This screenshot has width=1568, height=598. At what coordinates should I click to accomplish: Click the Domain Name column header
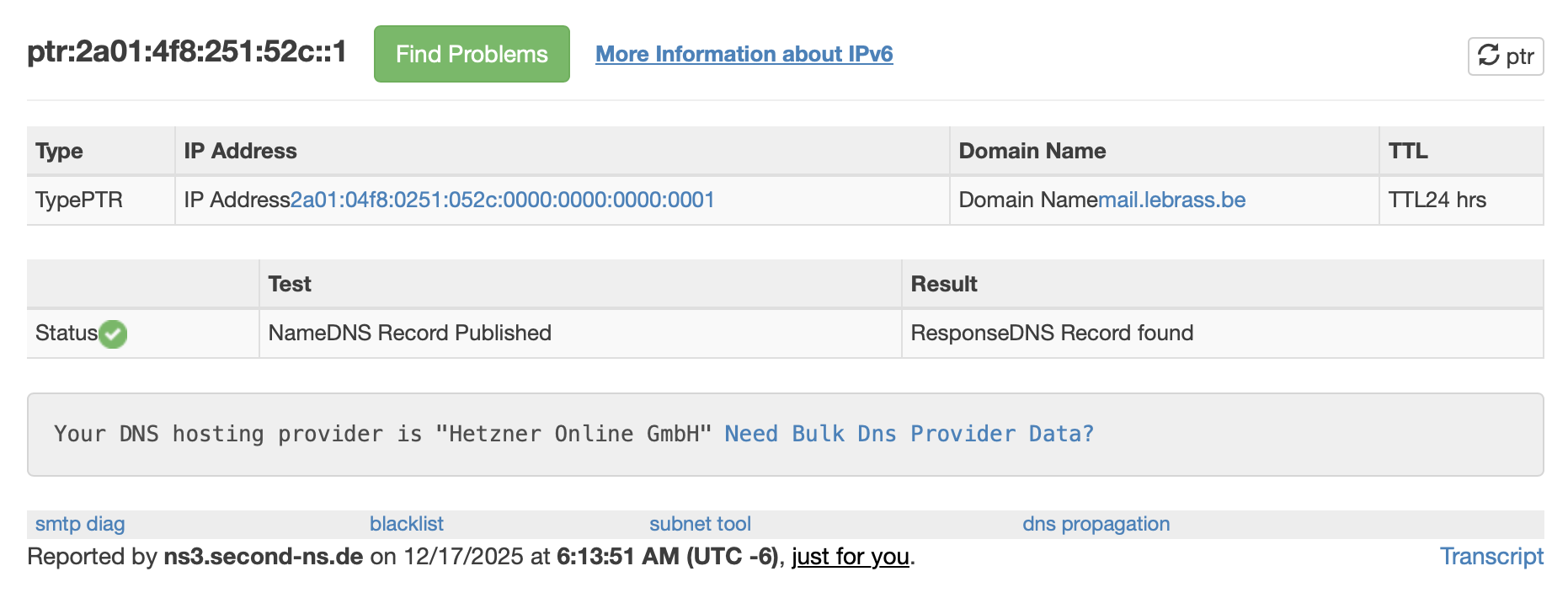point(1032,151)
